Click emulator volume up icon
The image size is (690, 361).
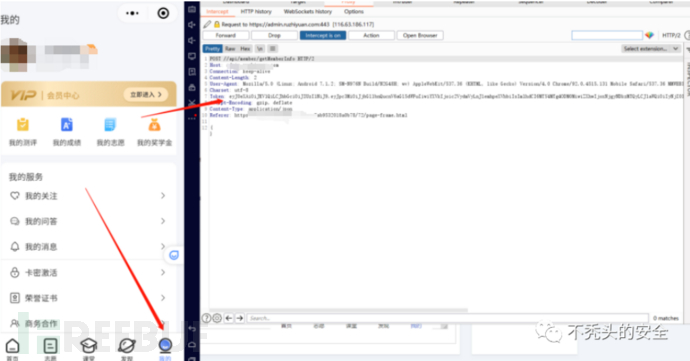tap(192, 25)
